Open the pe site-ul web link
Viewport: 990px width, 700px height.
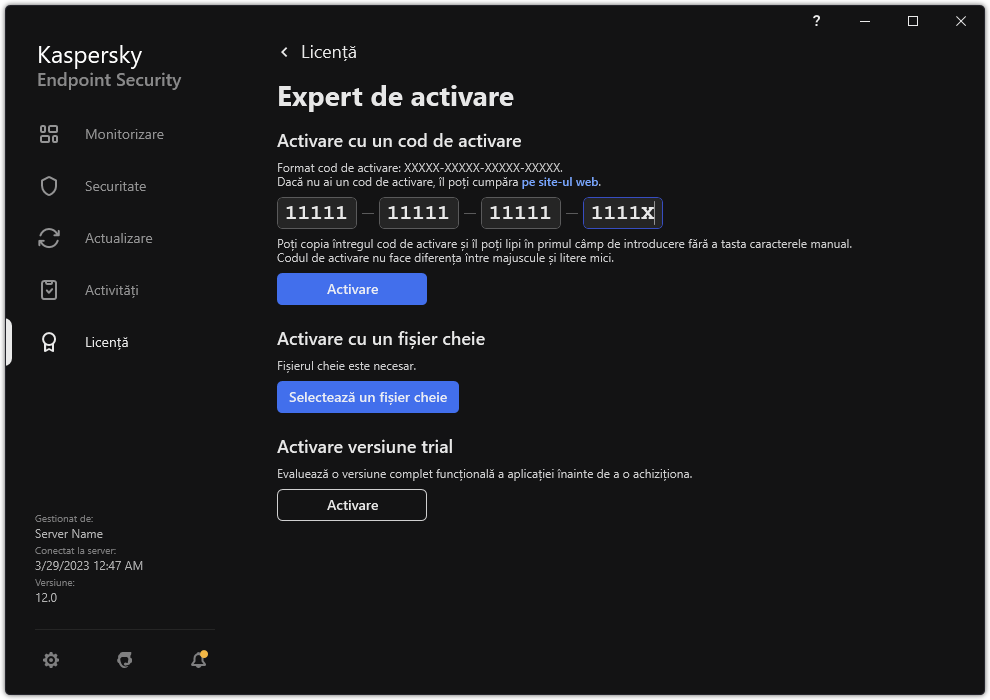560,181
